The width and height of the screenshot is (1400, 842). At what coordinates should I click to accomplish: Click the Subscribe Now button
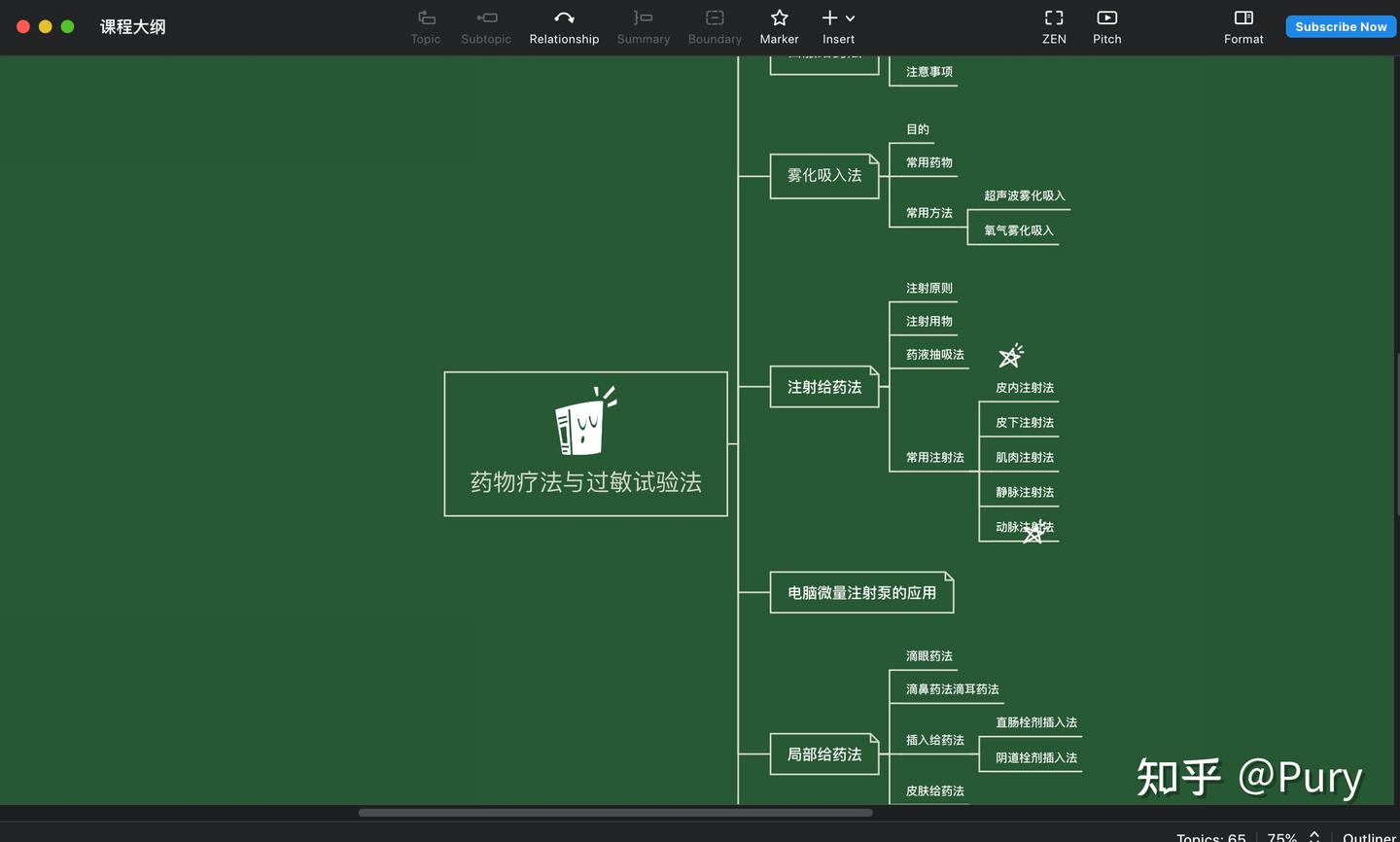(1341, 26)
